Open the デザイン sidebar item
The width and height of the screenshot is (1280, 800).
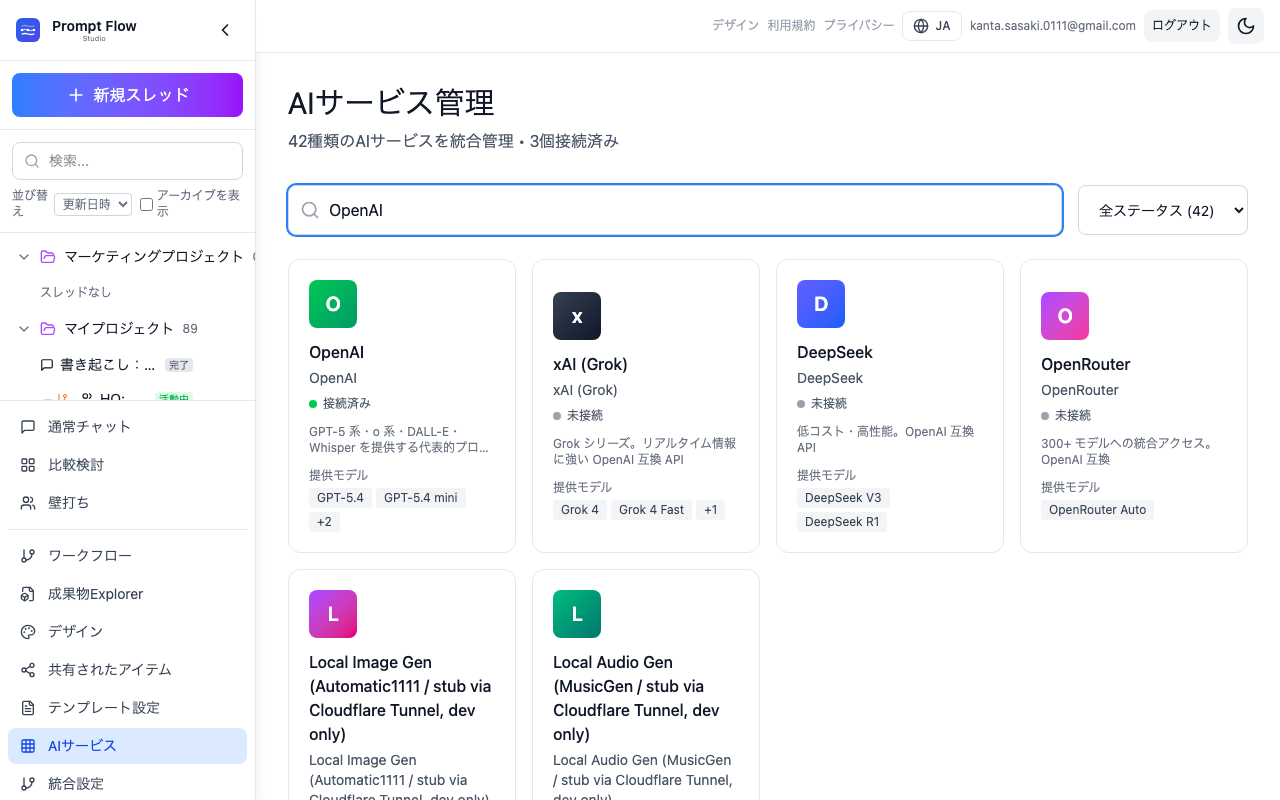(127, 632)
